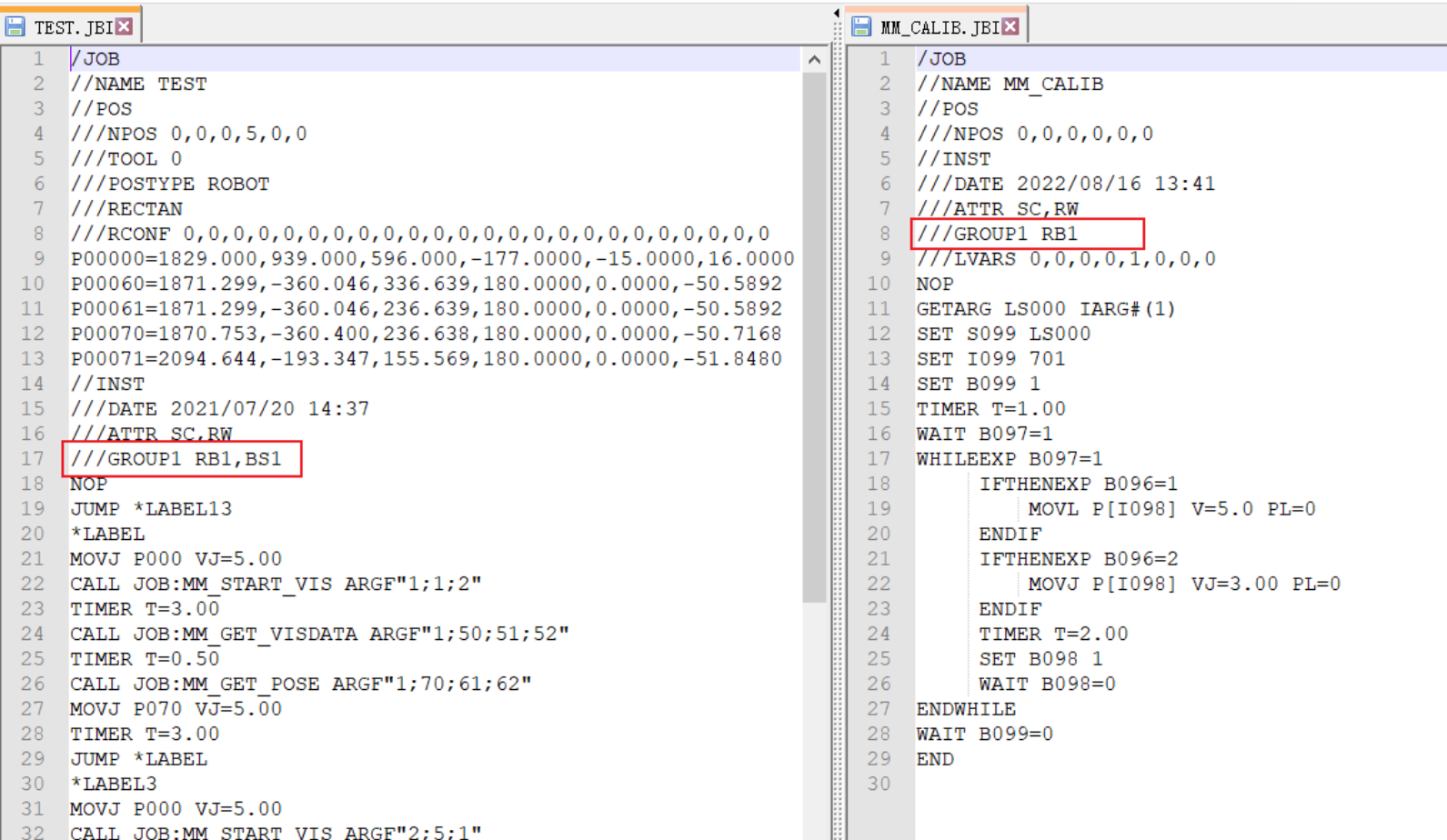Click the "SET I099 701" line
This screenshot has width=1447, height=840.
991,359
